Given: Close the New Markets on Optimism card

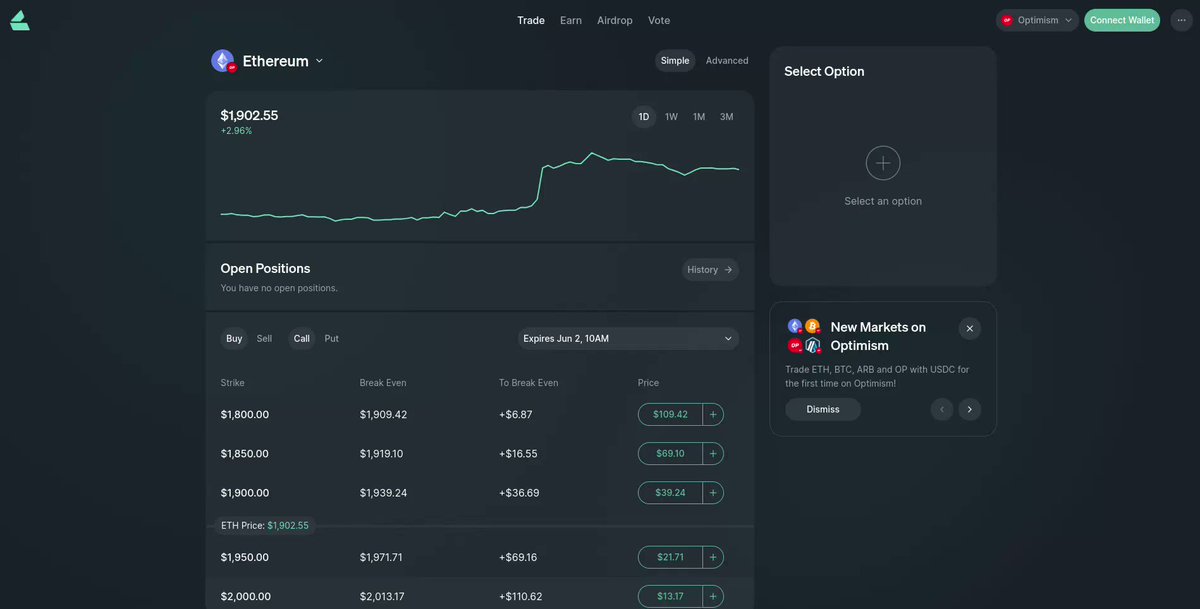Looking at the screenshot, I should (x=970, y=328).
